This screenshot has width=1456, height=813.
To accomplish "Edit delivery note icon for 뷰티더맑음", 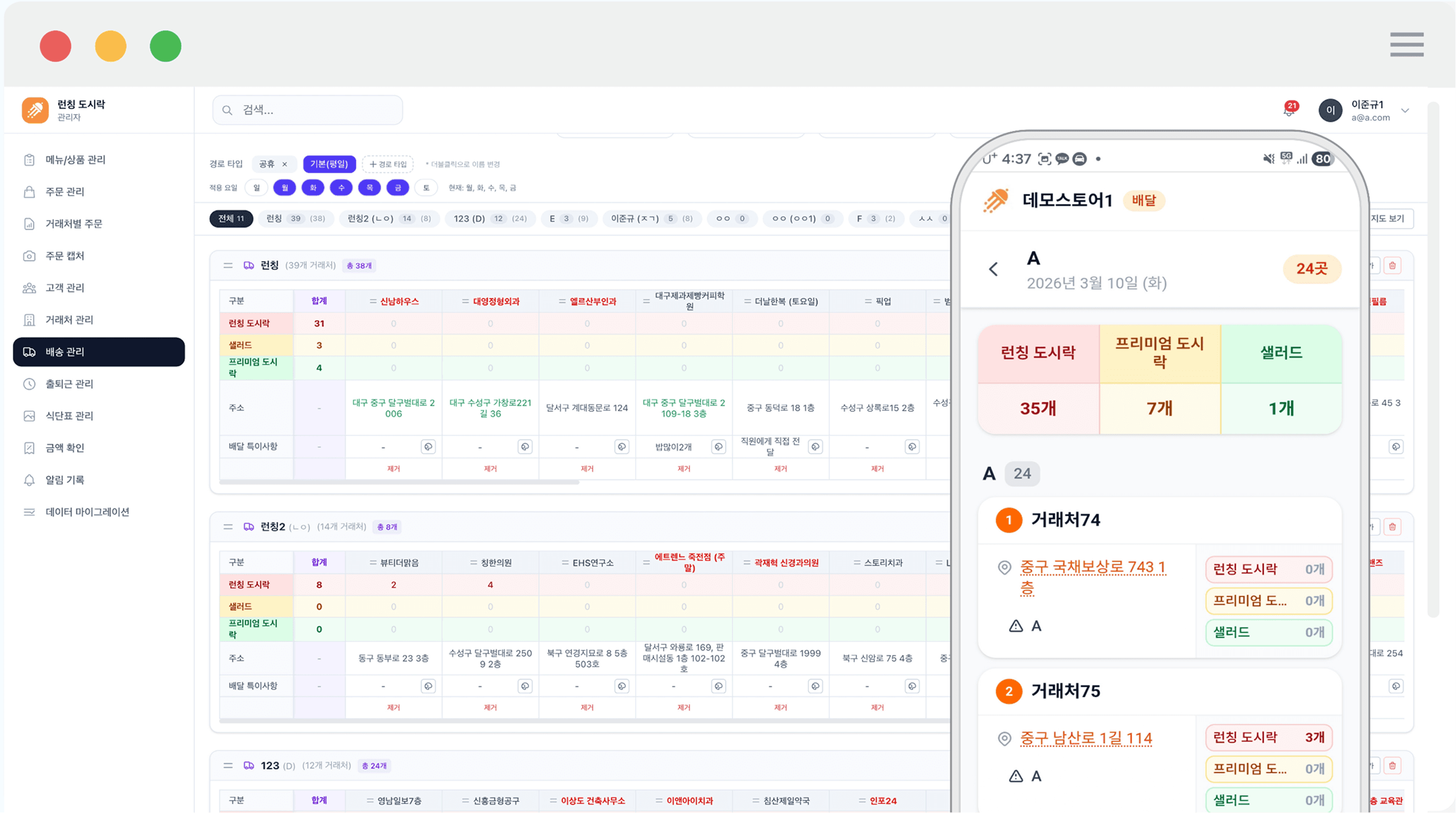I will tap(429, 686).
